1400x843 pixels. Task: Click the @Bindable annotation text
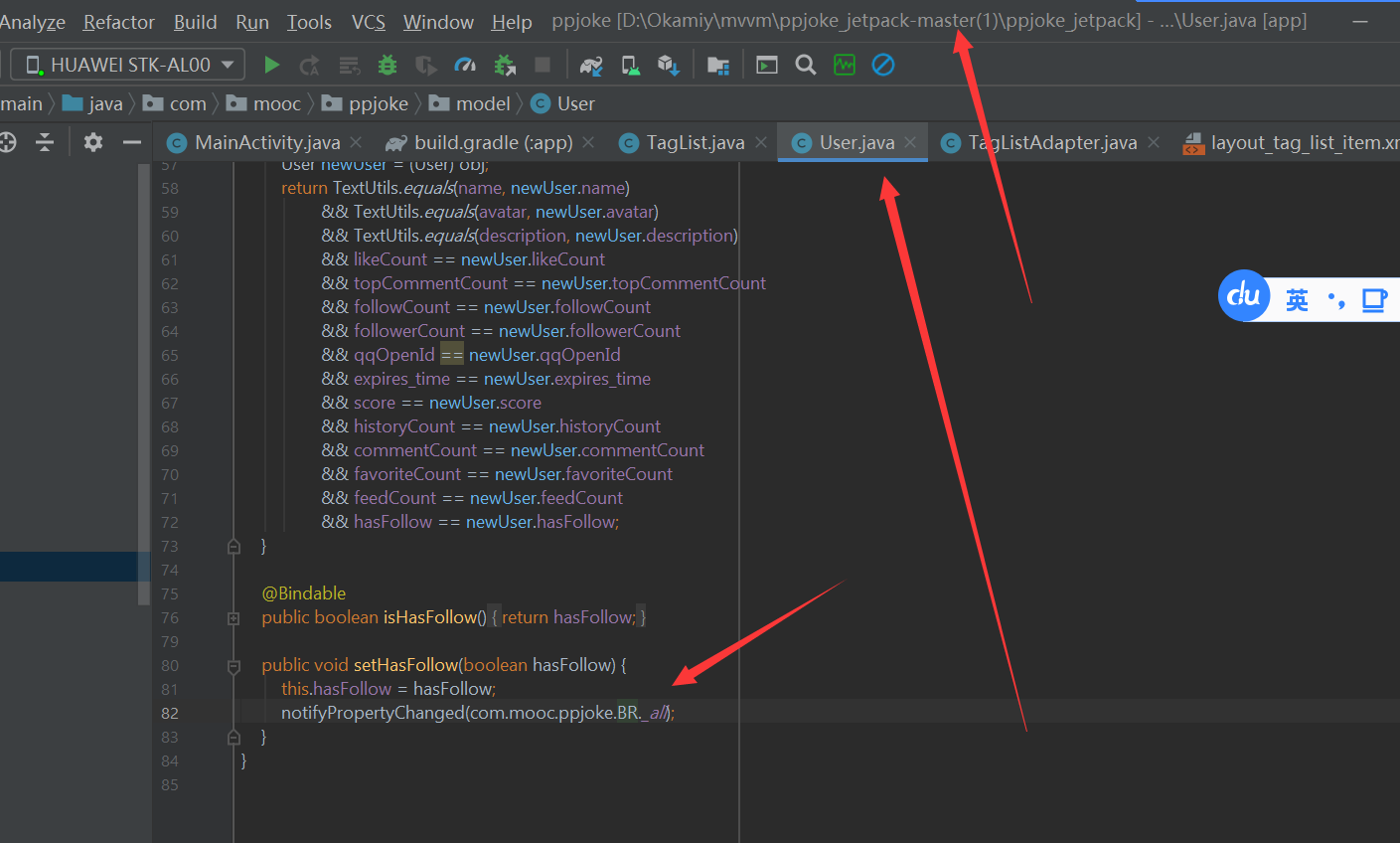[x=304, y=593]
